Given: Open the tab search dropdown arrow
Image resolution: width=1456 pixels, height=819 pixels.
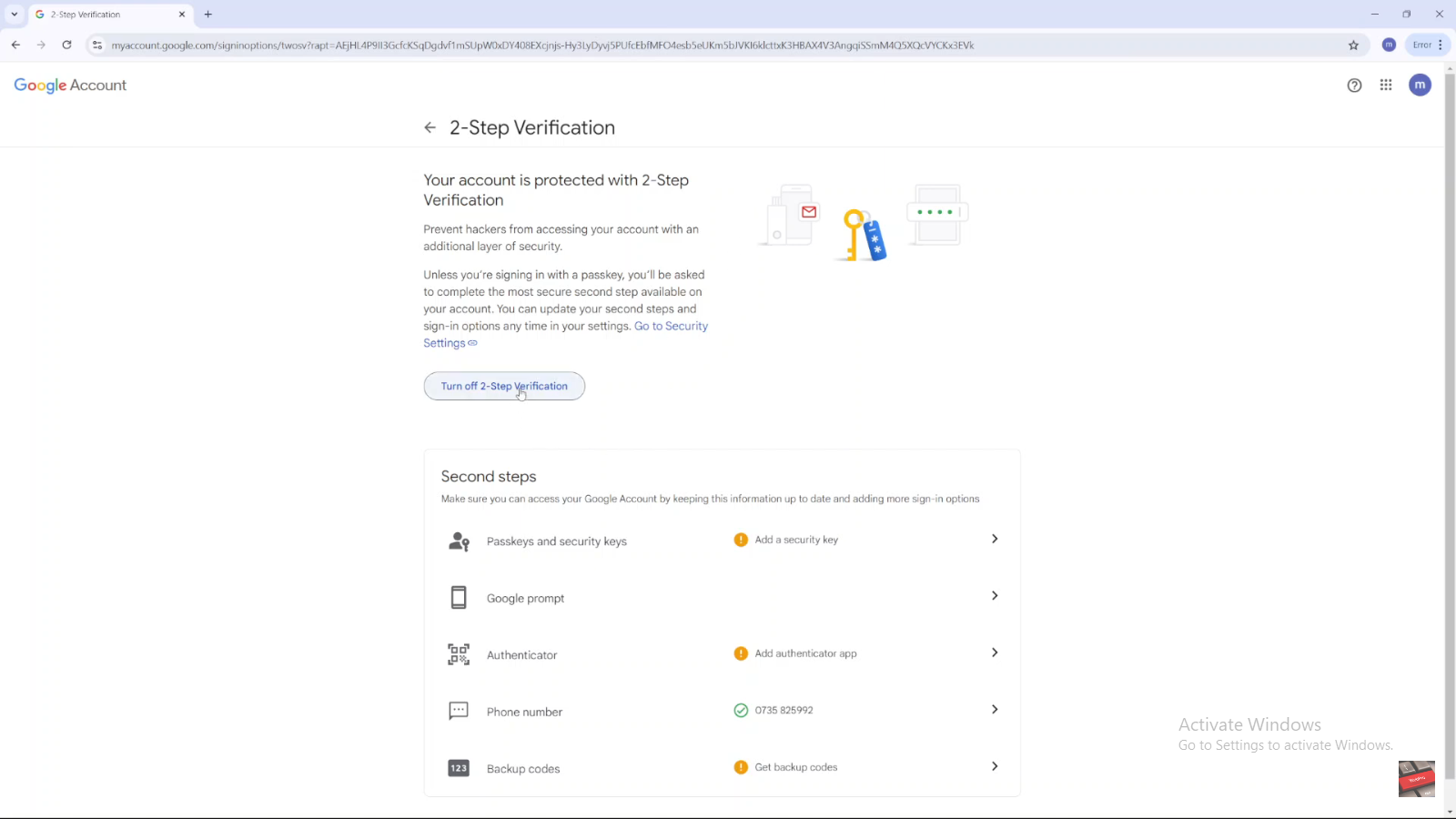Looking at the screenshot, I should pyautogui.click(x=14, y=14).
